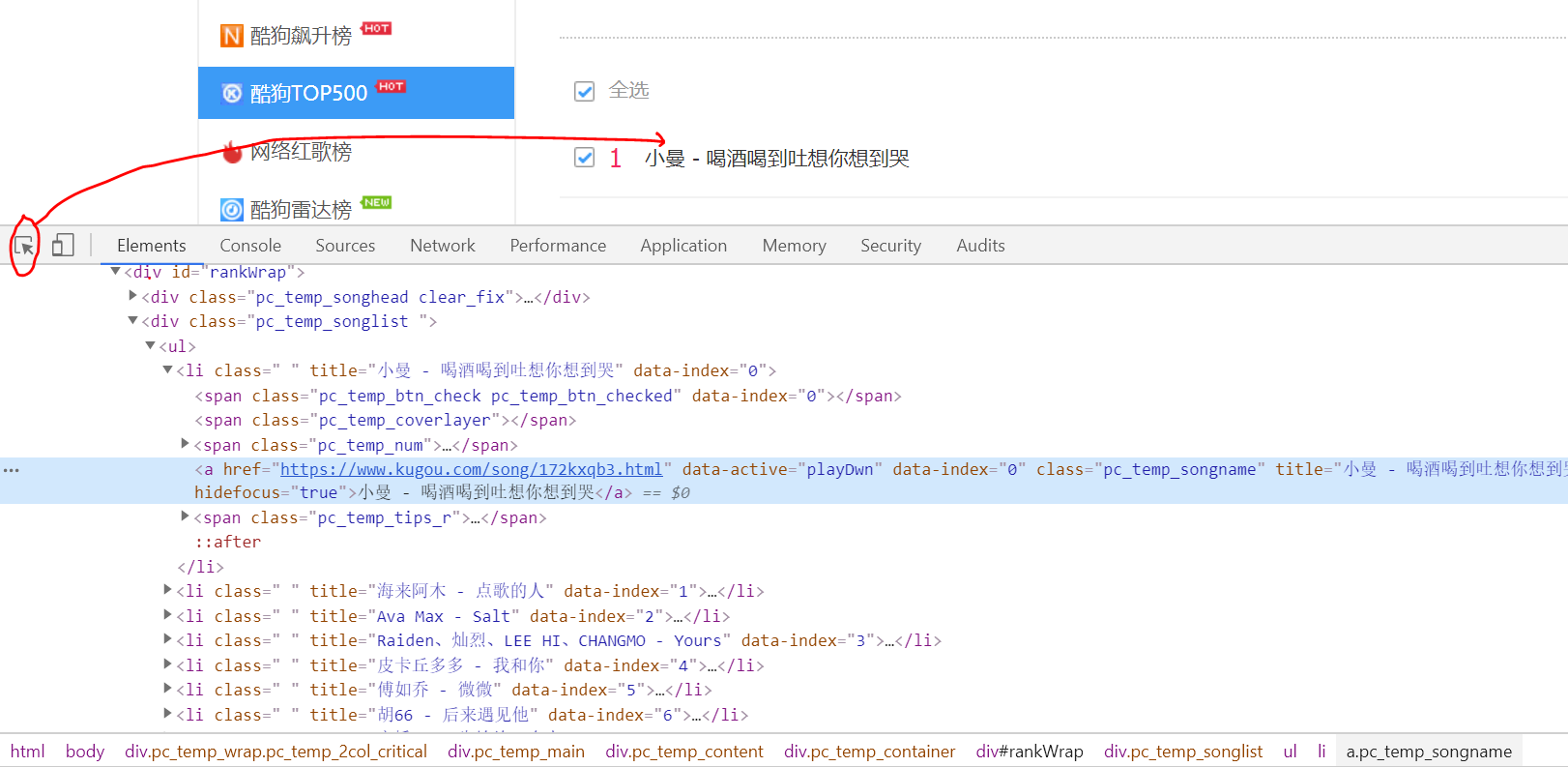1568x767 pixels.
Task: Open the Audits tab
Action: 980,246
